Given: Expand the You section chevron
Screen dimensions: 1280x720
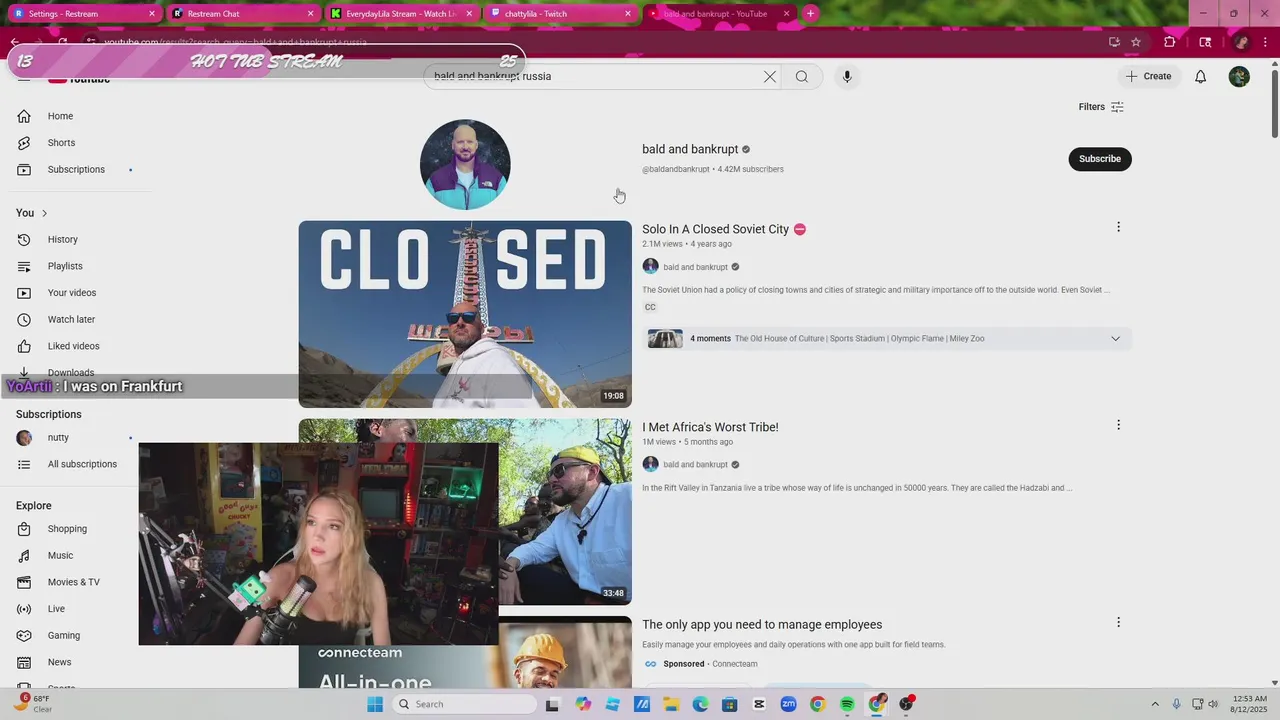Looking at the screenshot, I should point(44,214).
